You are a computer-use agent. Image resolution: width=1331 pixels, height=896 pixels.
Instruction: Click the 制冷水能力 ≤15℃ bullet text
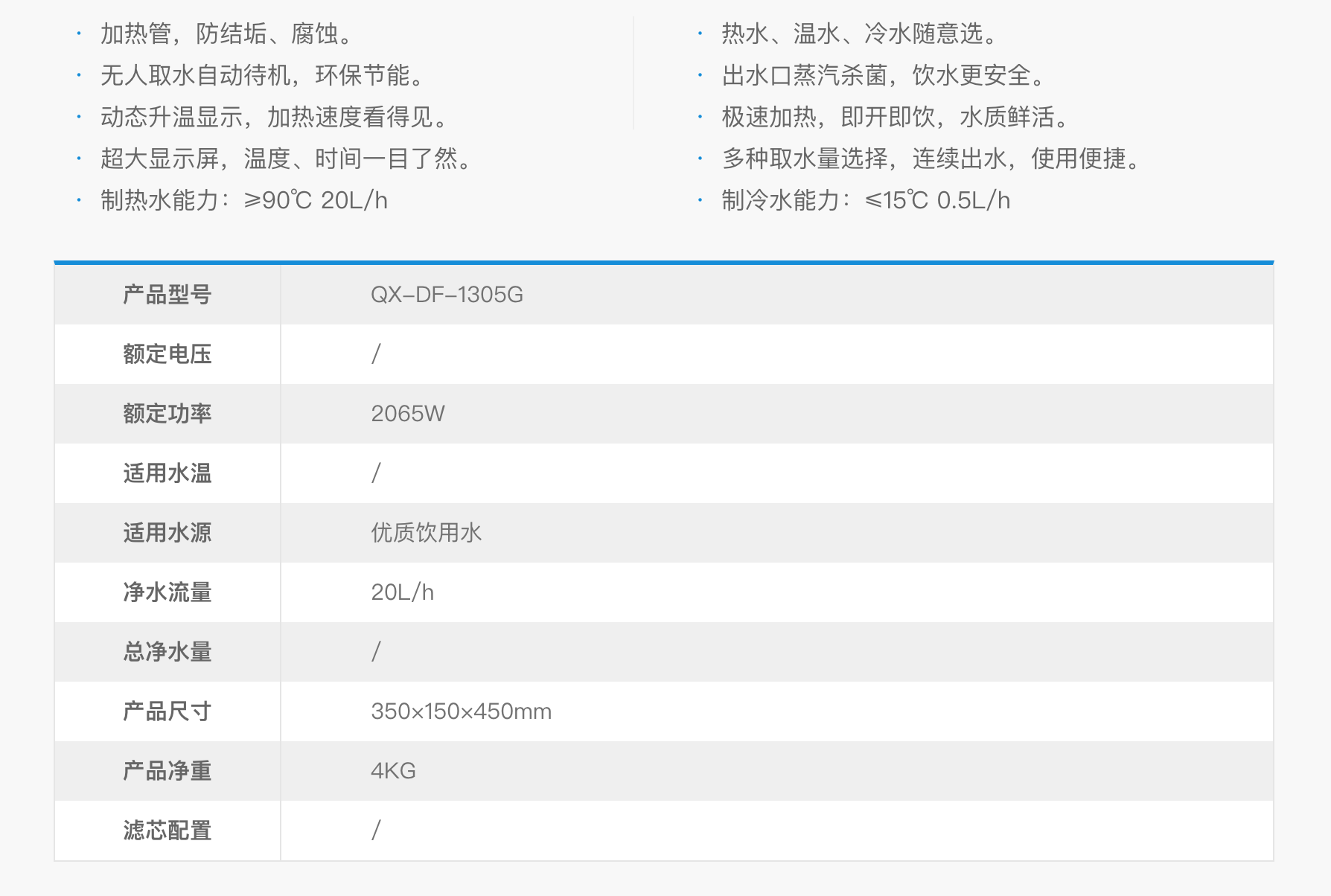click(866, 200)
